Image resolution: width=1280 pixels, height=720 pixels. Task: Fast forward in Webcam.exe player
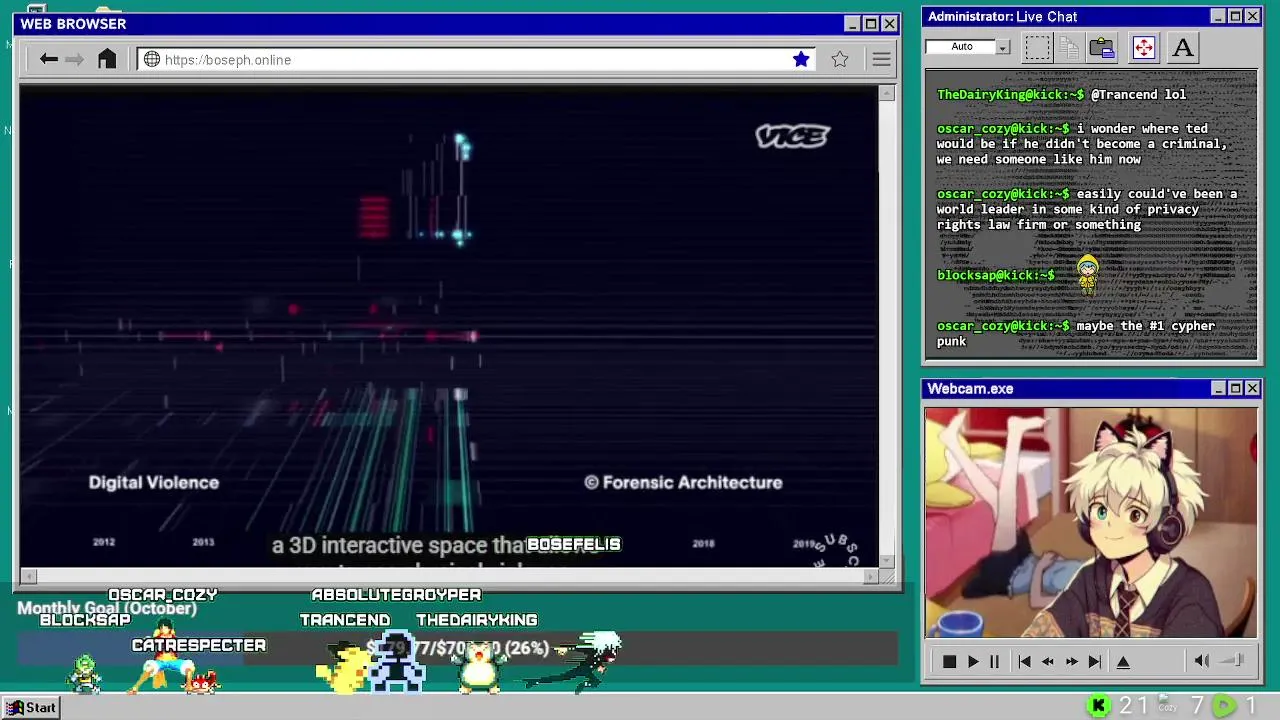1071,661
